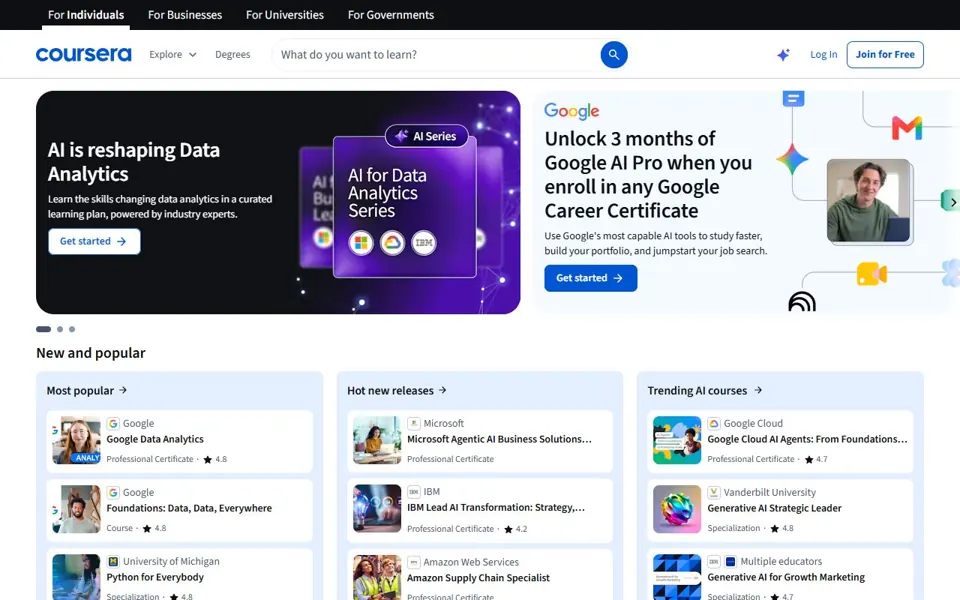
Task: Open the Hot new releases section link
Action: point(397,390)
